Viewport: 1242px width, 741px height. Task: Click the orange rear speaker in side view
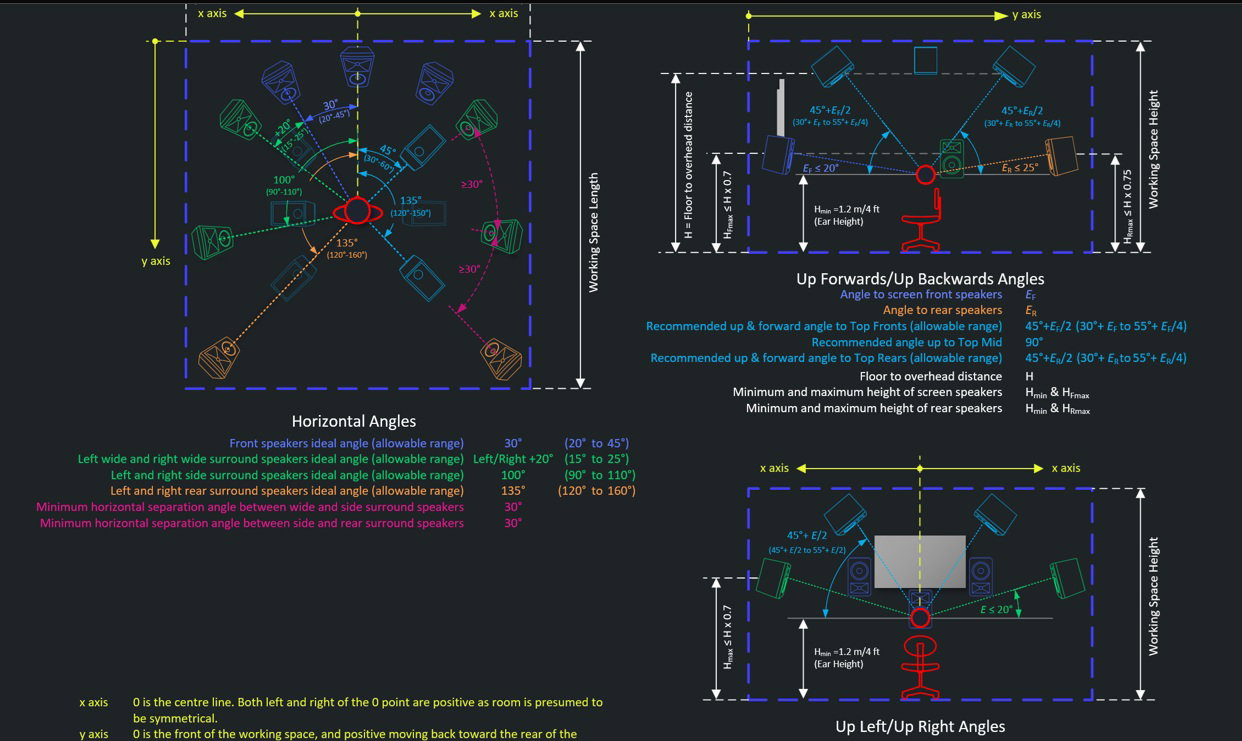pos(1063,157)
